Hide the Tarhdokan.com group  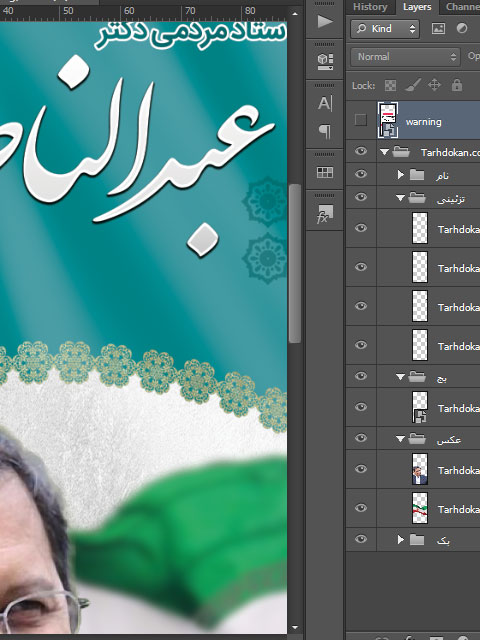(360, 151)
